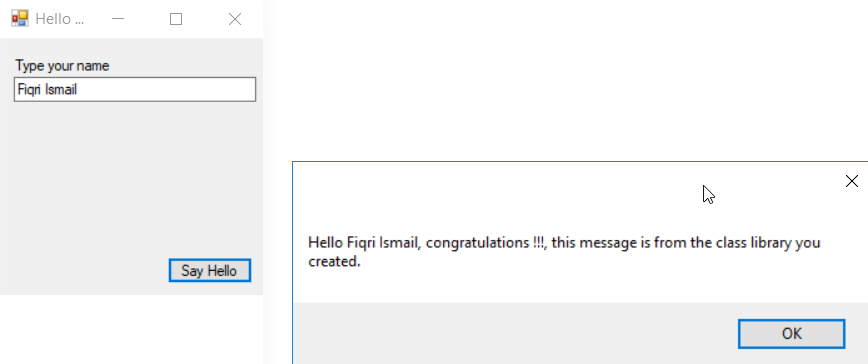Dismiss the message box with its X
Screen dimensions: 868x364
[851, 181]
